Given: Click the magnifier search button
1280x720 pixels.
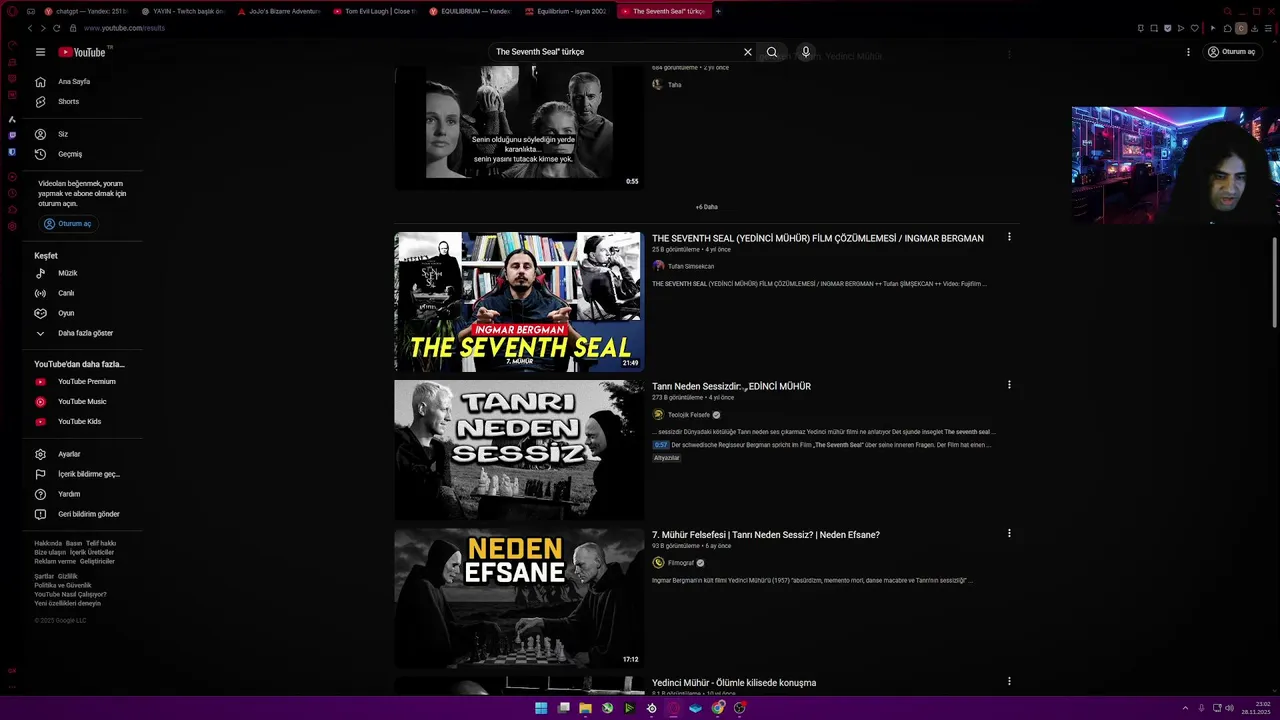Looking at the screenshot, I should click(x=772, y=52).
